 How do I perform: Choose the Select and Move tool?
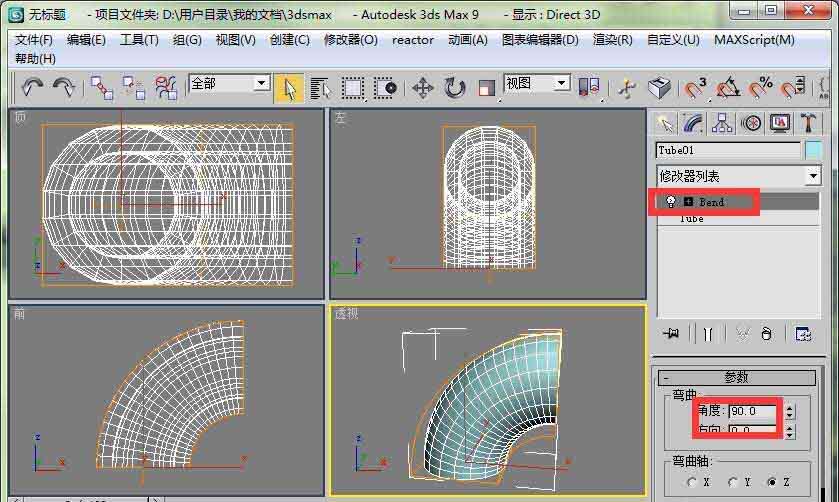[422, 88]
